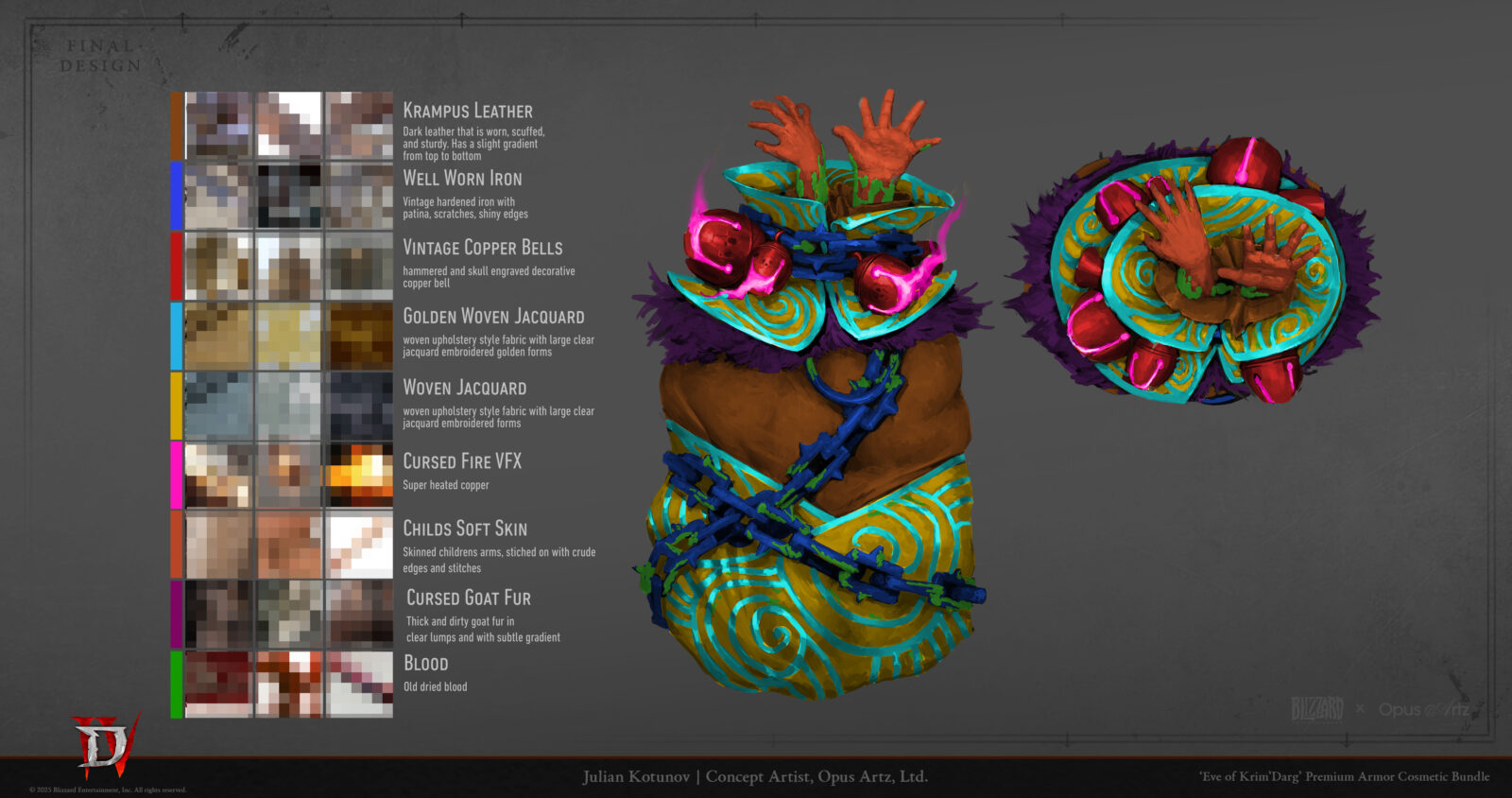Pick the magenta Cursed Fire VFX swatch
The width and height of the screenshot is (1512, 798).
(x=177, y=475)
